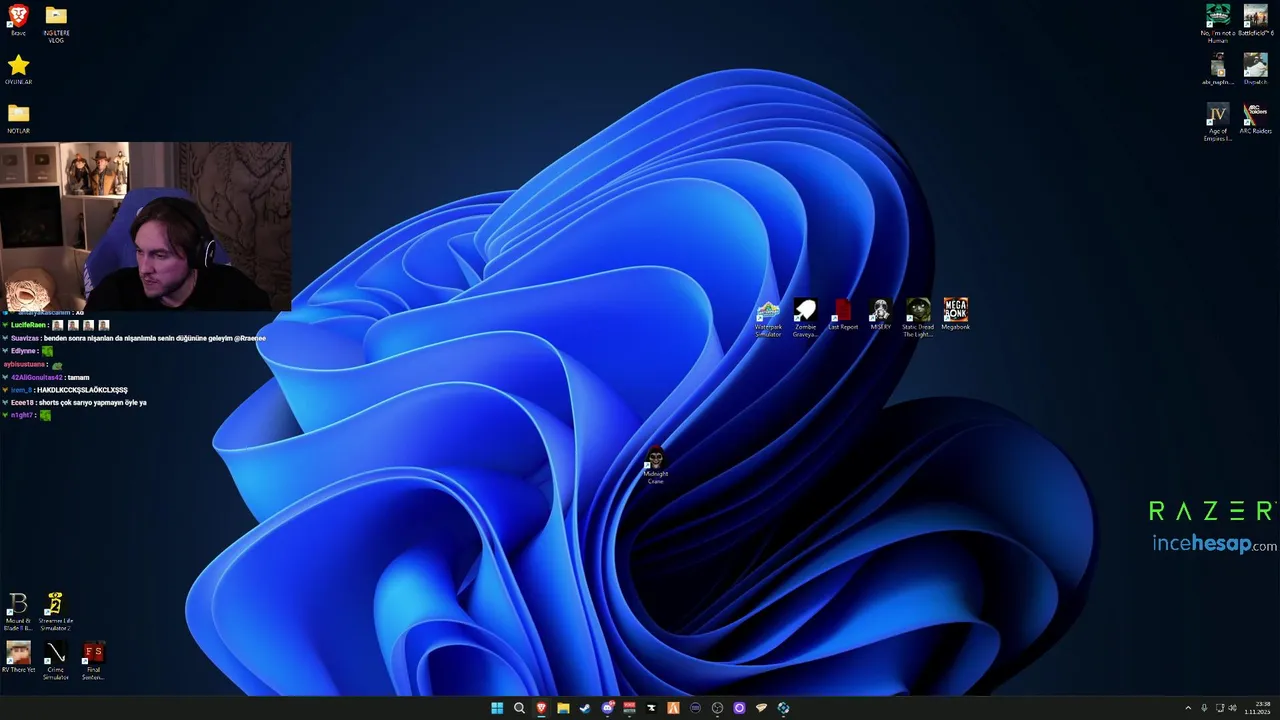Open the taskbar clock and date
This screenshot has width=1280, height=720.
point(1257,708)
